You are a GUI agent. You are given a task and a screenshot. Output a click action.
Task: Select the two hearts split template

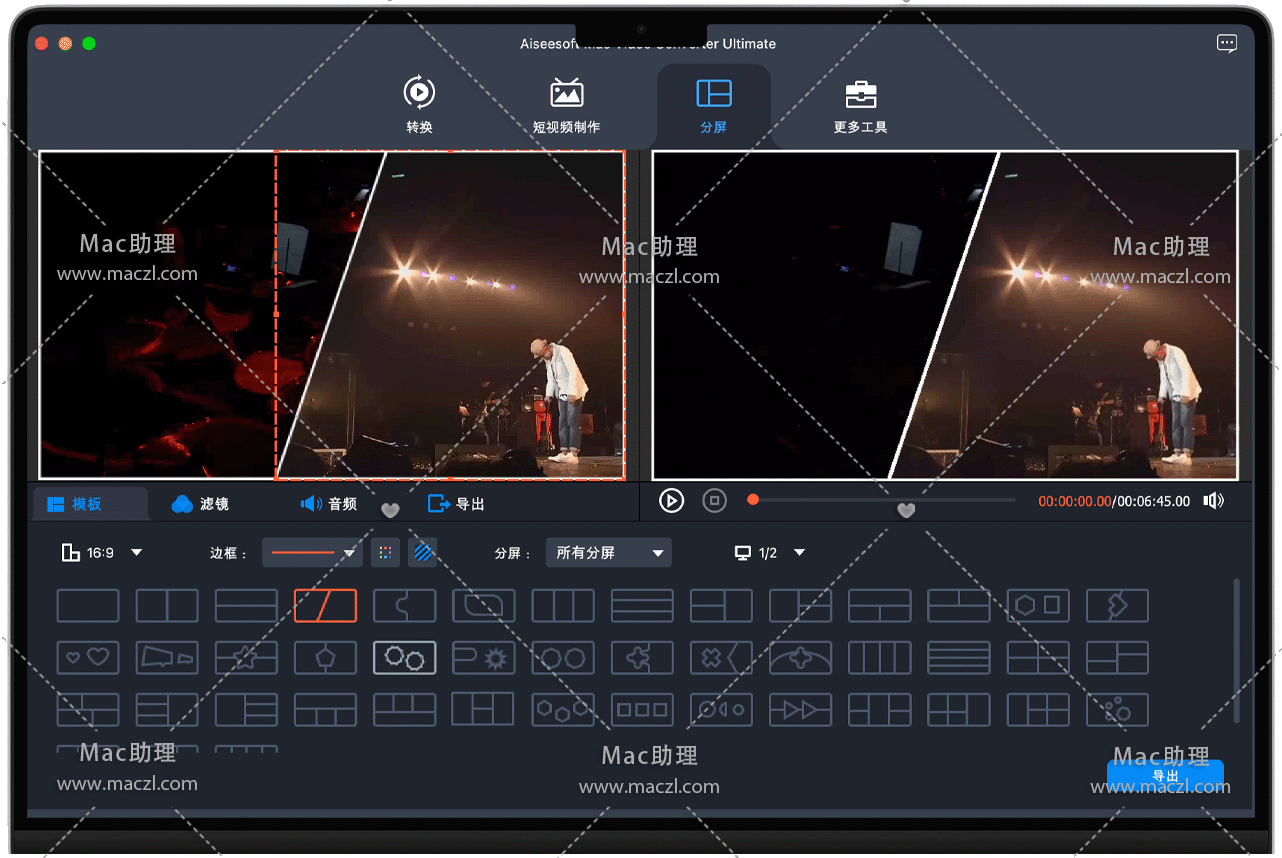pos(88,658)
